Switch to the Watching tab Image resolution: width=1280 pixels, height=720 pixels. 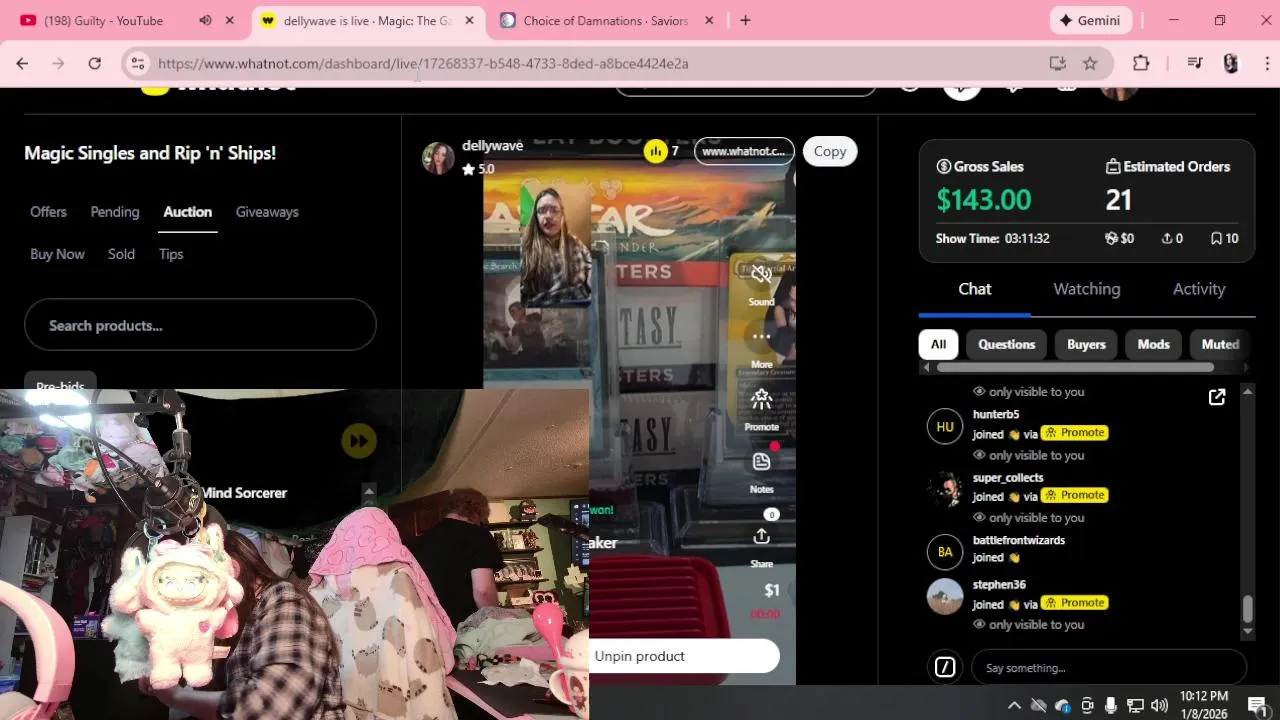1086,289
